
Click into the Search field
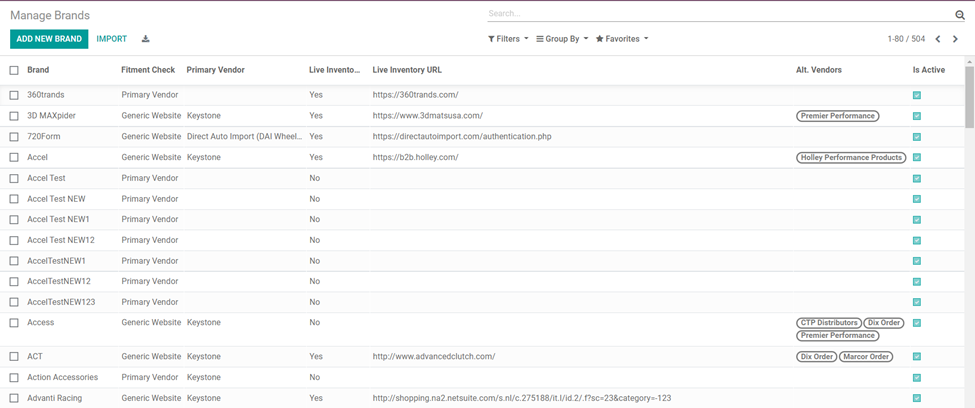tap(720, 14)
